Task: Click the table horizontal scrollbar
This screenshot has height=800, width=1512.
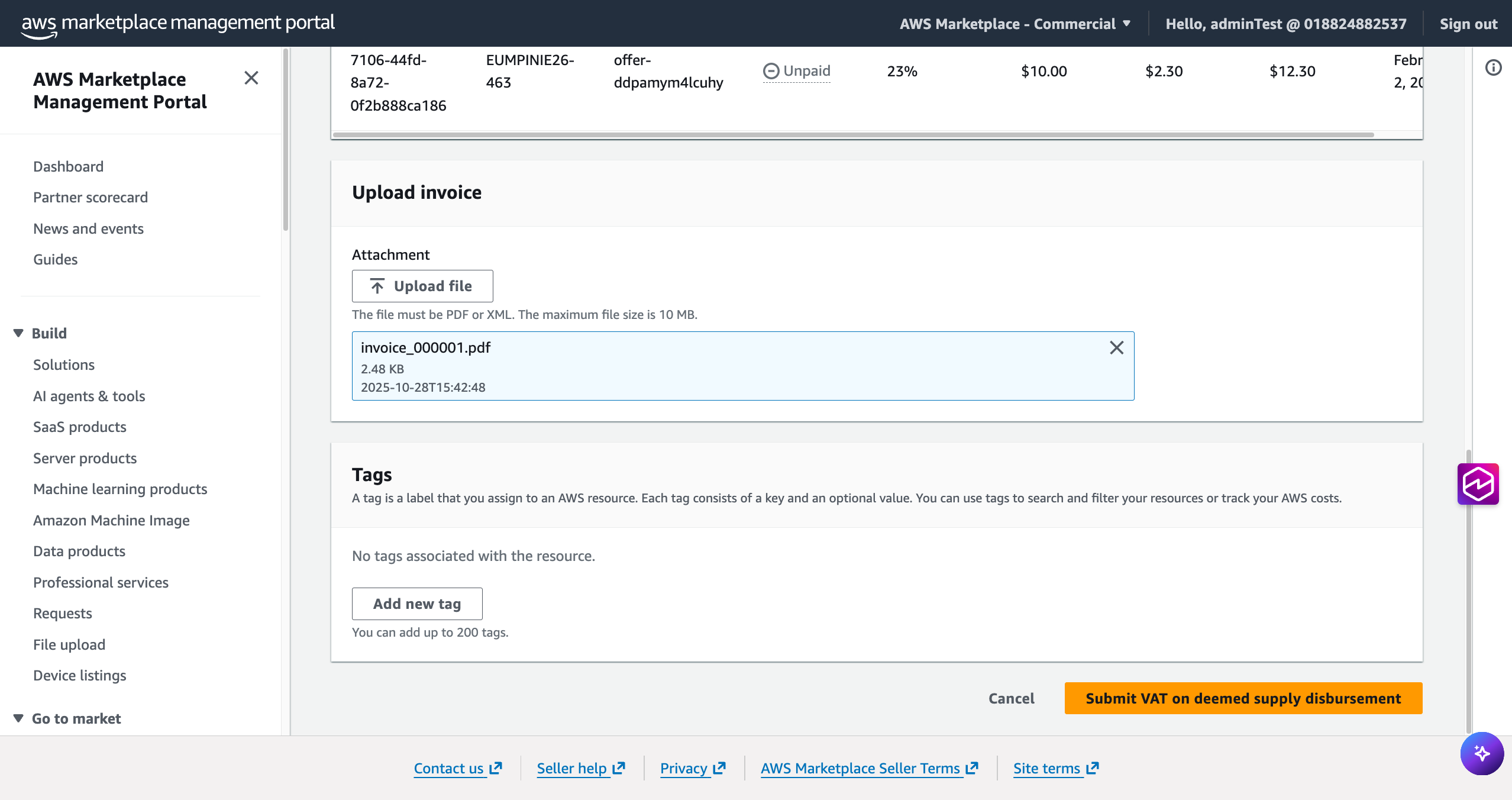Action: [853, 135]
